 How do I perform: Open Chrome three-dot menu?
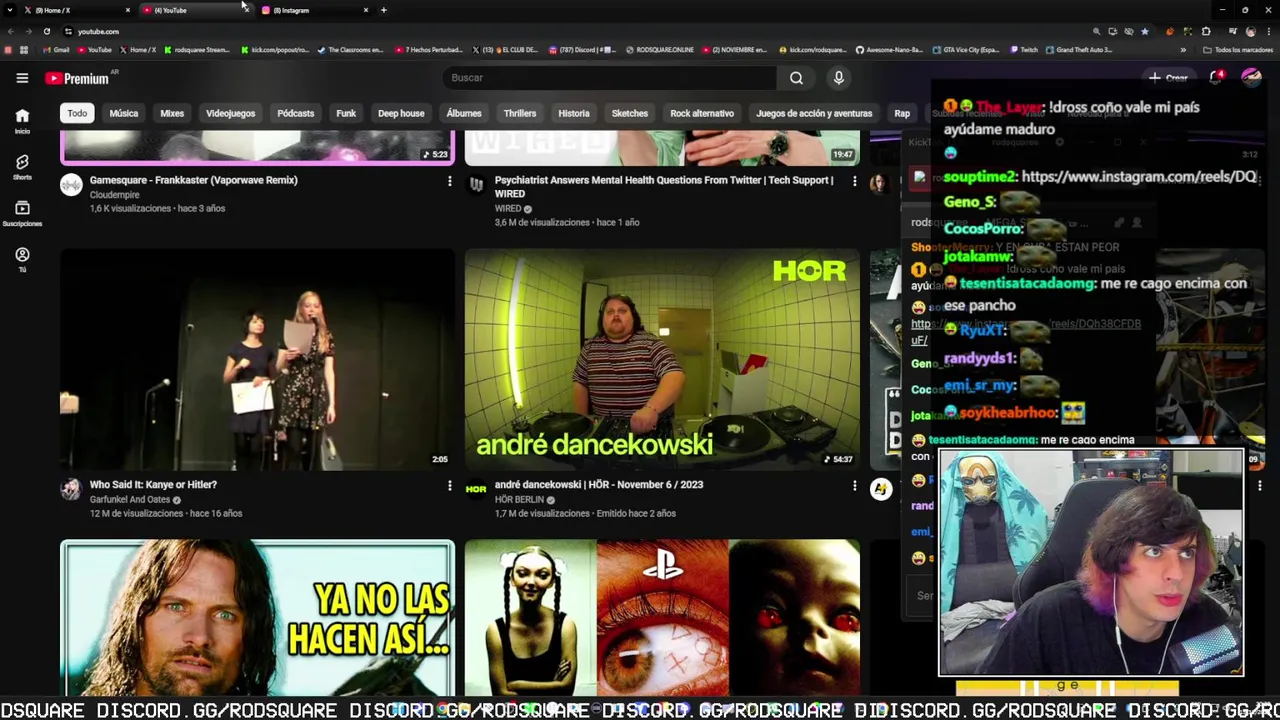(x=1269, y=31)
